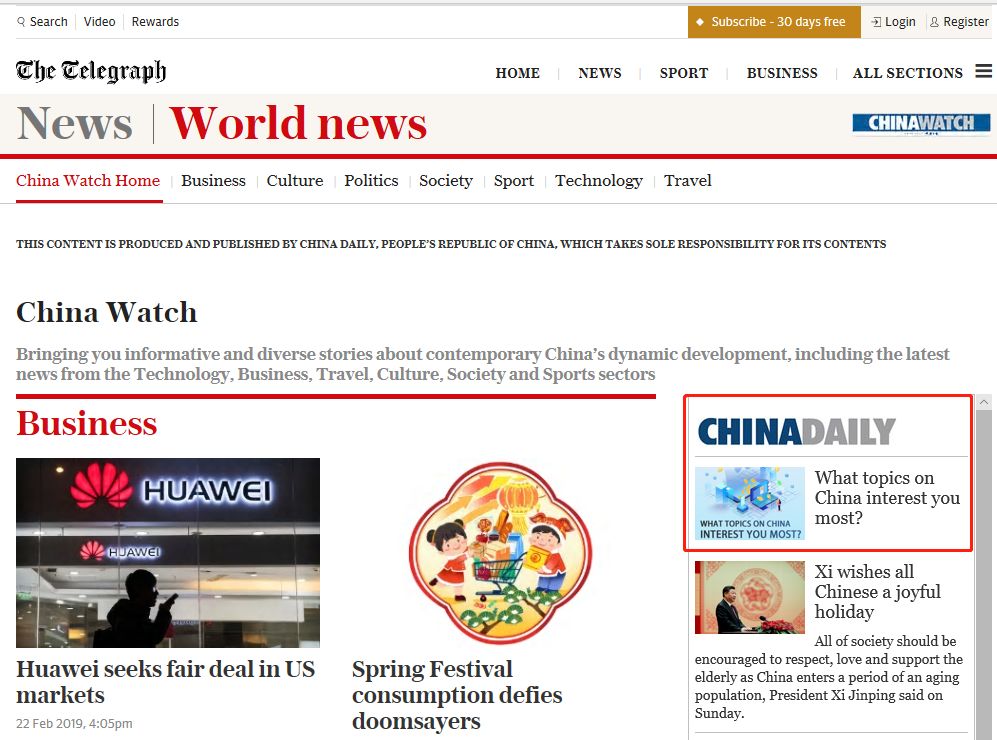Click the grey News heading
Viewport: 997px width, 740px height.
(x=74, y=123)
